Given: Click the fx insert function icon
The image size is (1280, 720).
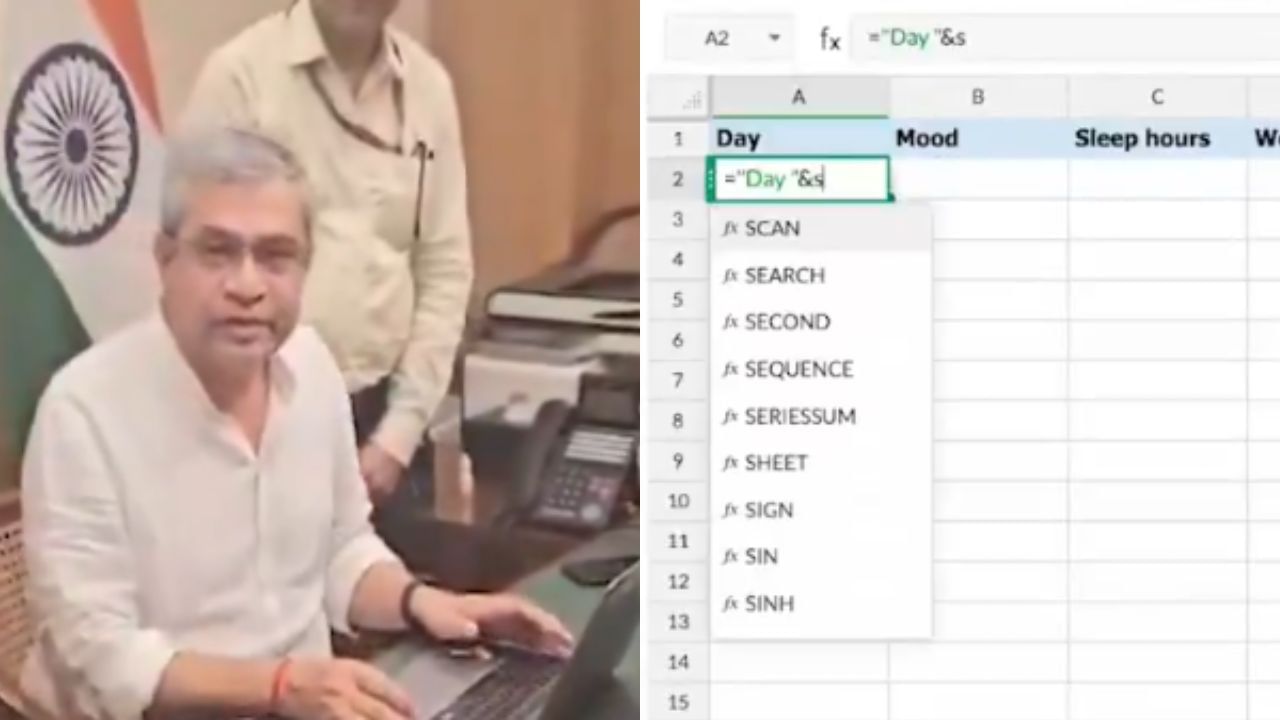Looking at the screenshot, I should 830,39.
